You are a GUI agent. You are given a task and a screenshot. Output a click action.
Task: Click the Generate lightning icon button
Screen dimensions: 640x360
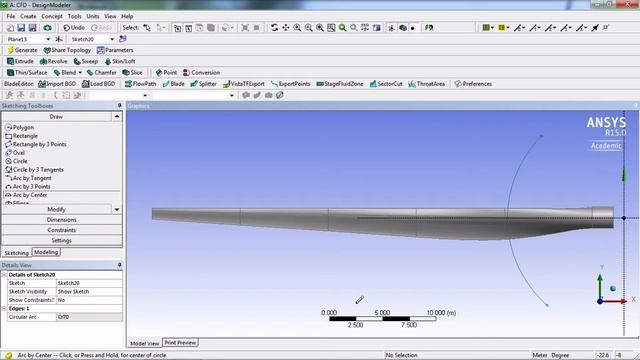click(22, 50)
